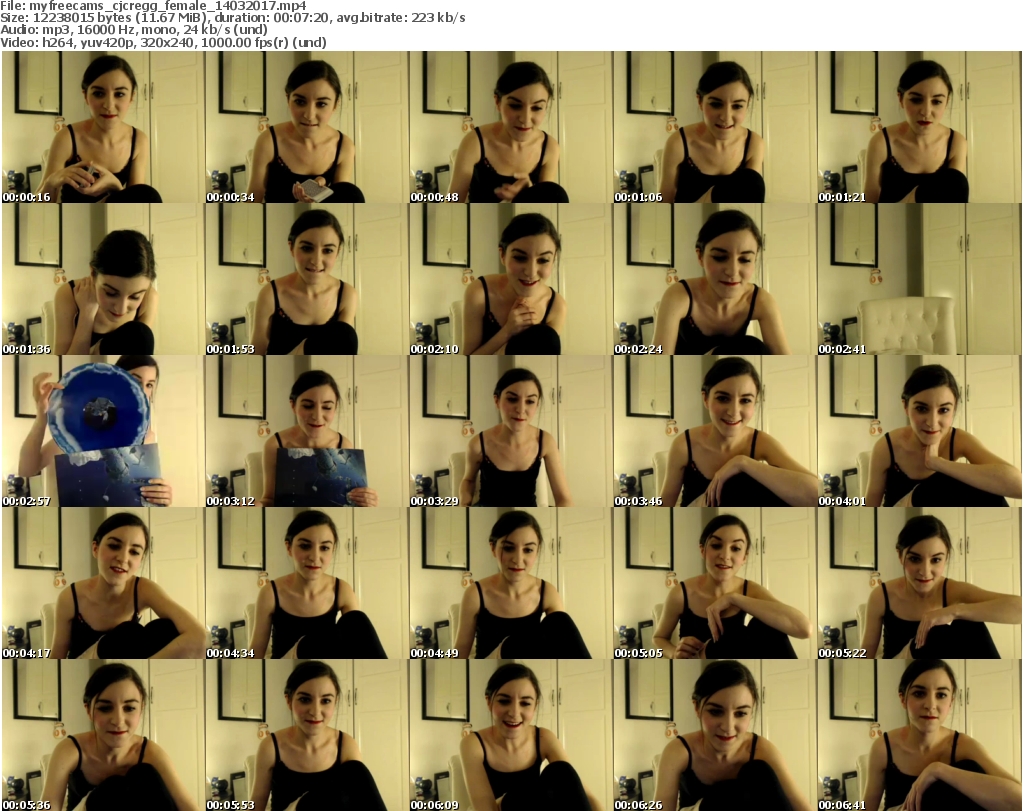Viewport: 1024px width, 811px height.
Task: Select the thumbnail stamped 00:00:34
Action: [x=307, y=127]
